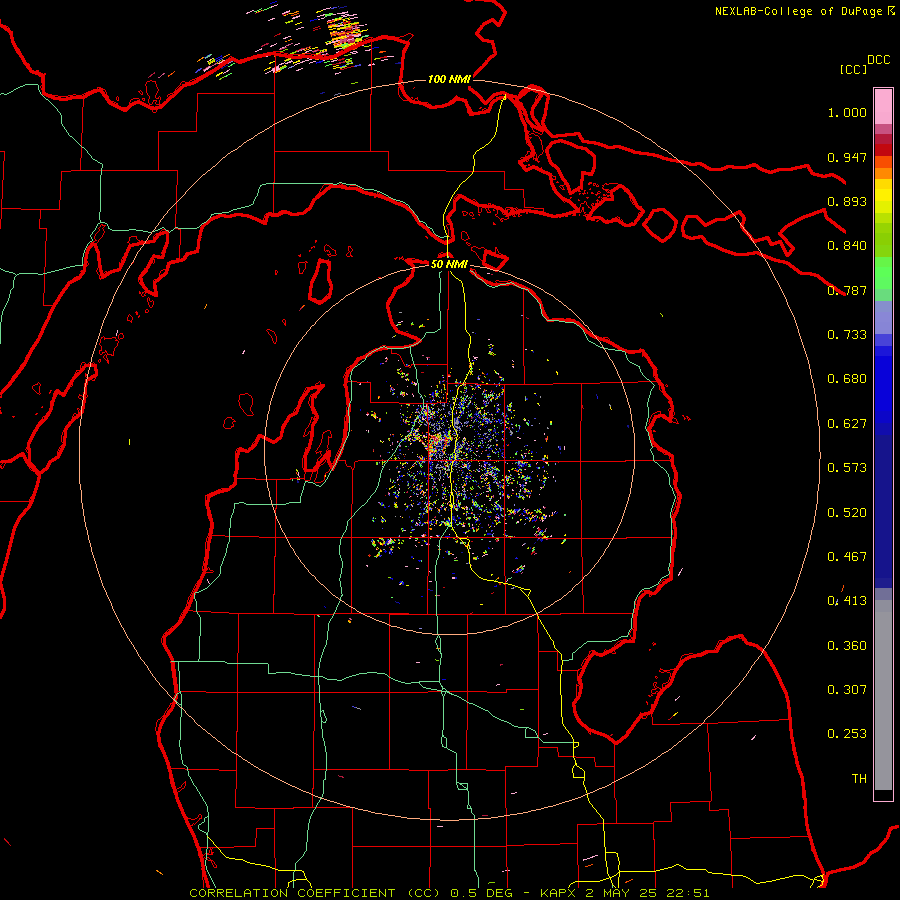Click the colorful radar echoes north of Lake Superior shore
This screenshot has width=900, height=900.
pyautogui.click(x=344, y=32)
